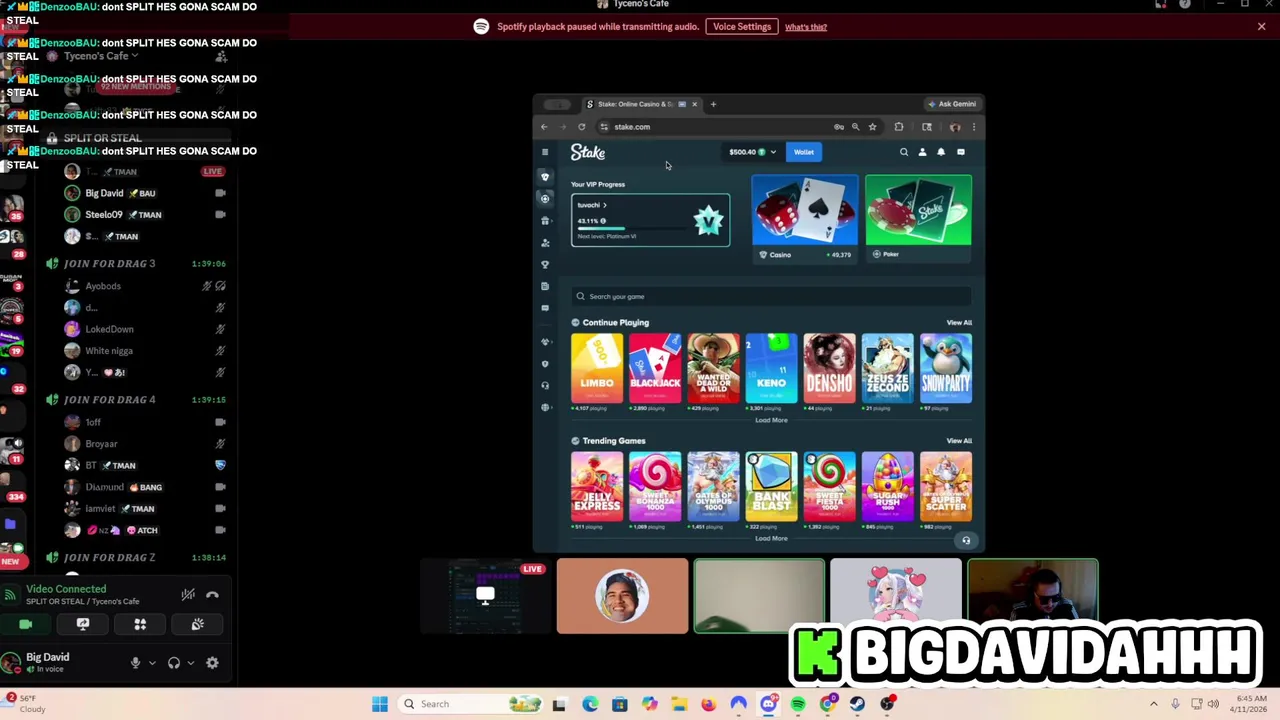Open Spotify from the taskbar
Image resolution: width=1280 pixels, height=720 pixels.
tap(798, 704)
